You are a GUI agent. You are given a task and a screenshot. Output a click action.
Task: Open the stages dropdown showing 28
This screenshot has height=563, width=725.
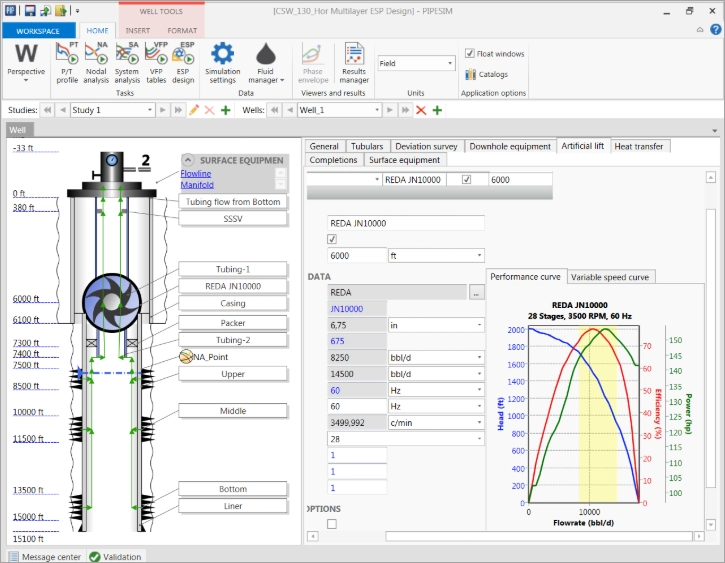pyautogui.click(x=406, y=439)
